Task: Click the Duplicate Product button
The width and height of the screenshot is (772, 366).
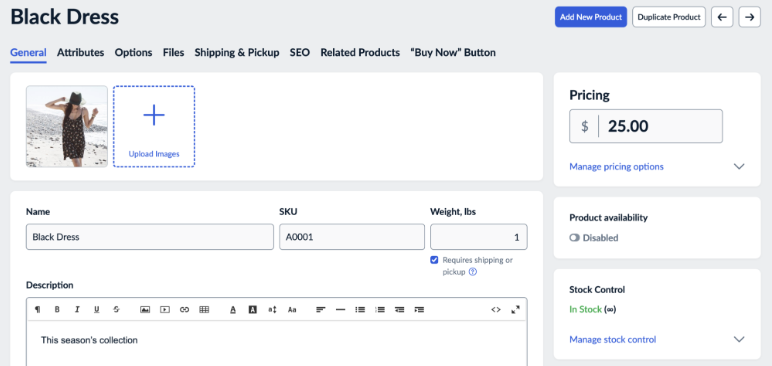Action: pyautogui.click(x=669, y=17)
